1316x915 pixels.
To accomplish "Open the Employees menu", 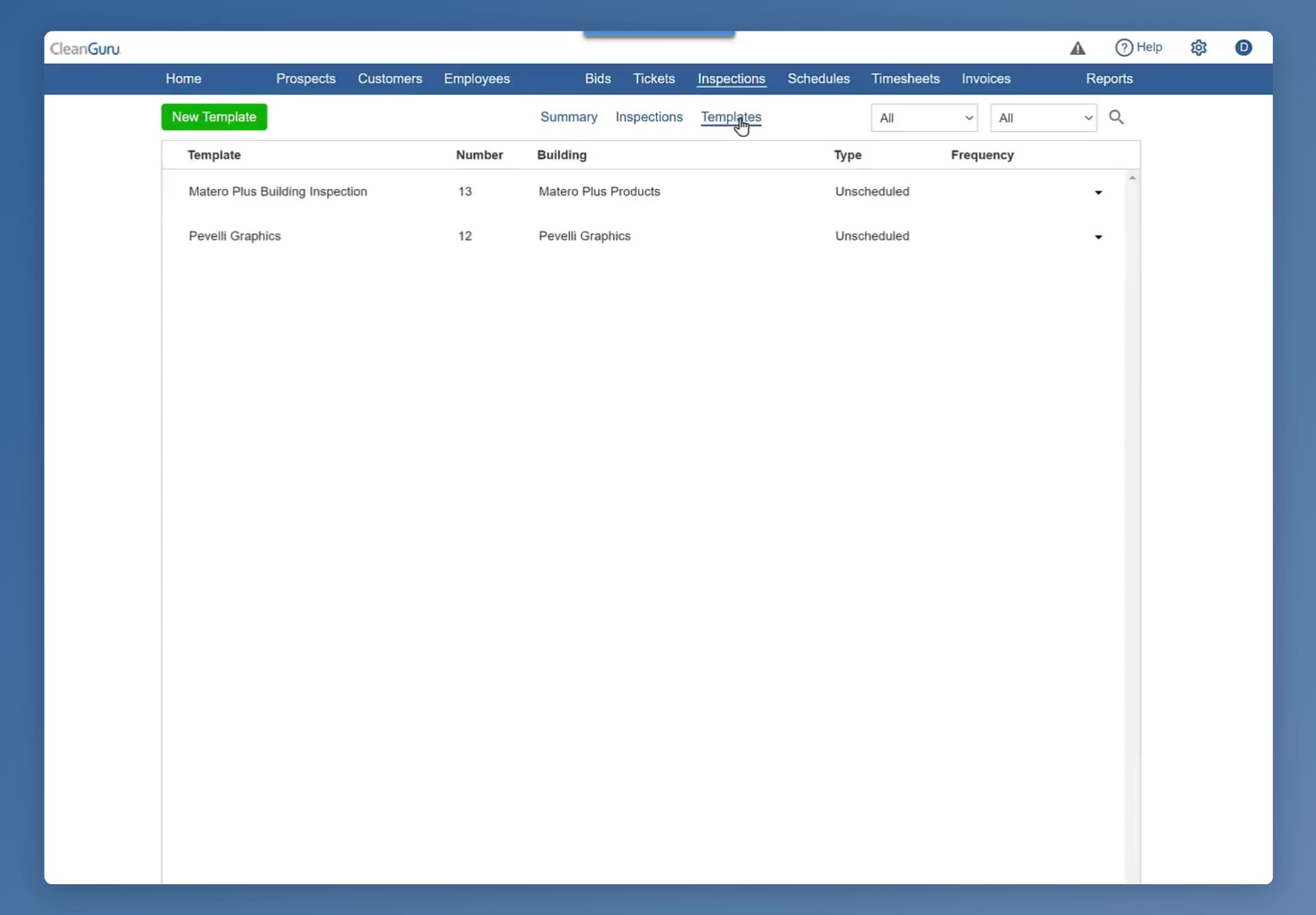I will (x=477, y=79).
